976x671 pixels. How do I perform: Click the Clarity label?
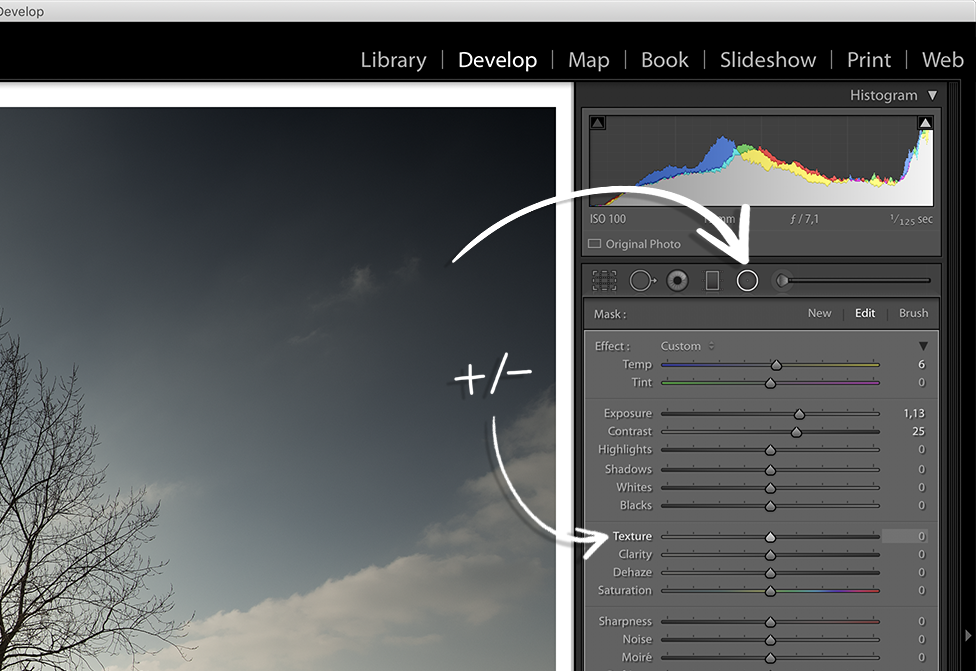(635, 554)
